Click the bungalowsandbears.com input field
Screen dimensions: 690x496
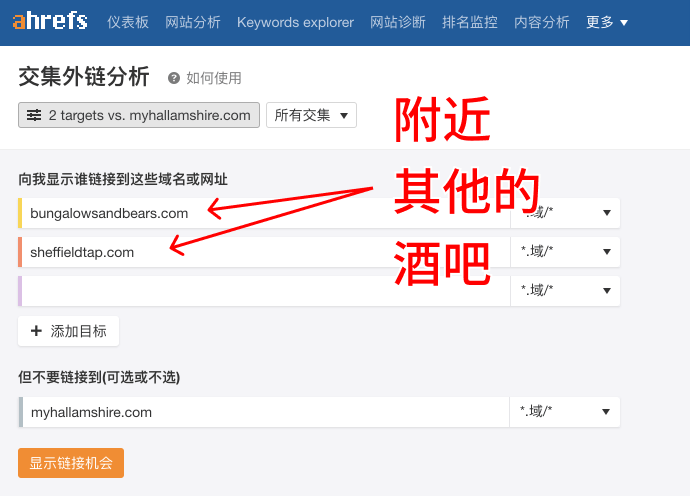click(x=266, y=213)
